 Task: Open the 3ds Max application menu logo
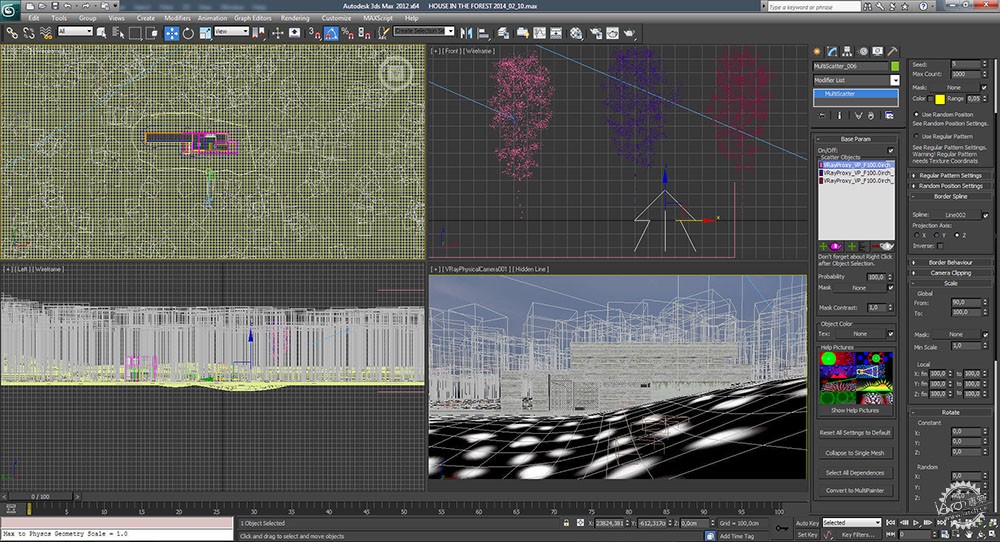[x=10, y=11]
